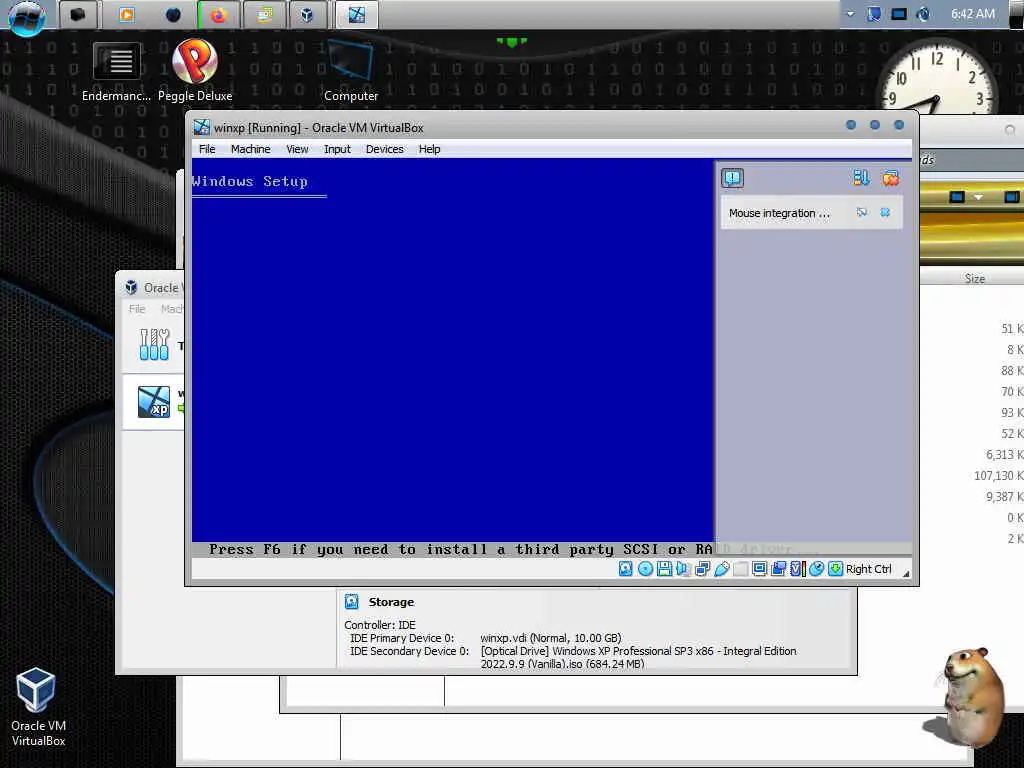The width and height of the screenshot is (1024, 768).
Task: Click the USB devices status icon
Action: click(x=722, y=569)
